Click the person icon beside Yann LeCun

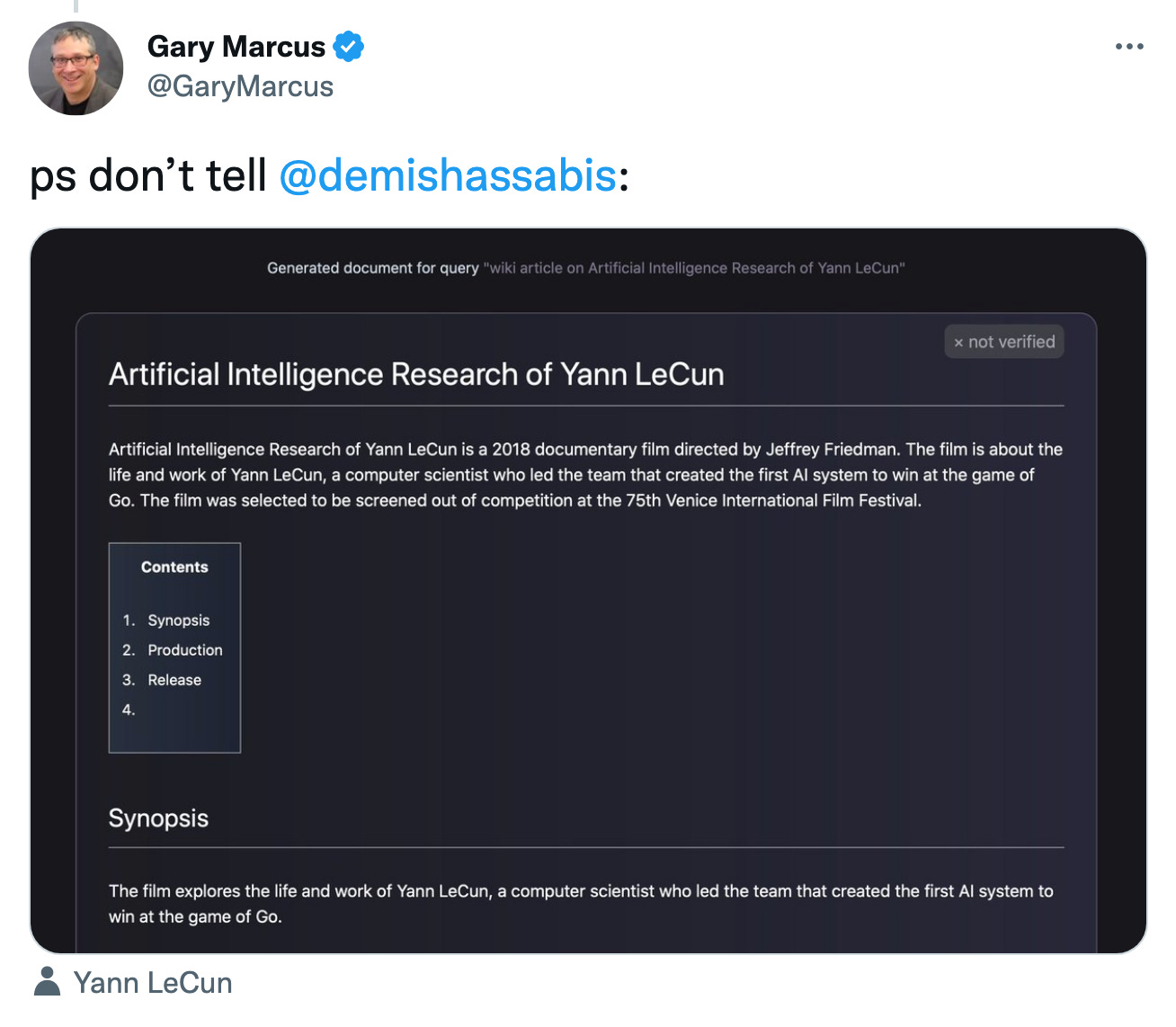click(47, 981)
